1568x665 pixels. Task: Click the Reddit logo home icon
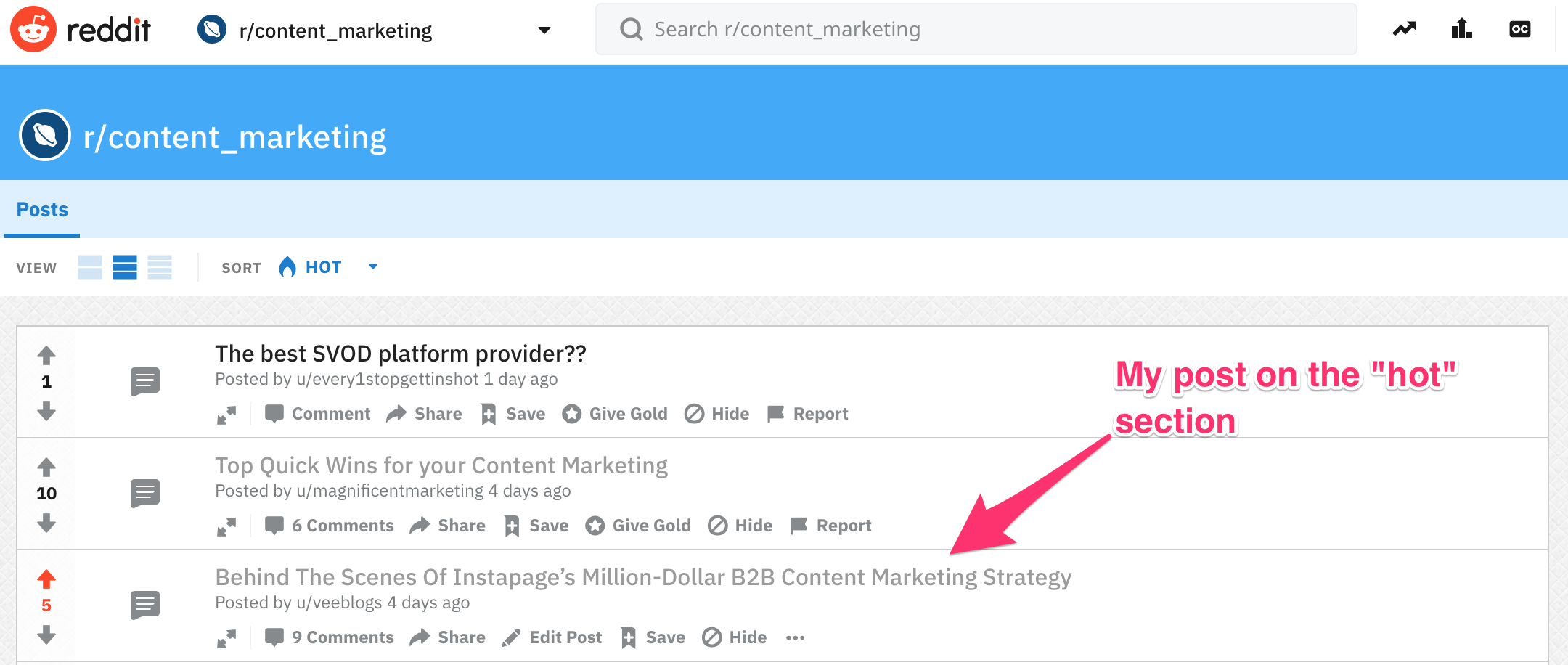pos(33,30)
